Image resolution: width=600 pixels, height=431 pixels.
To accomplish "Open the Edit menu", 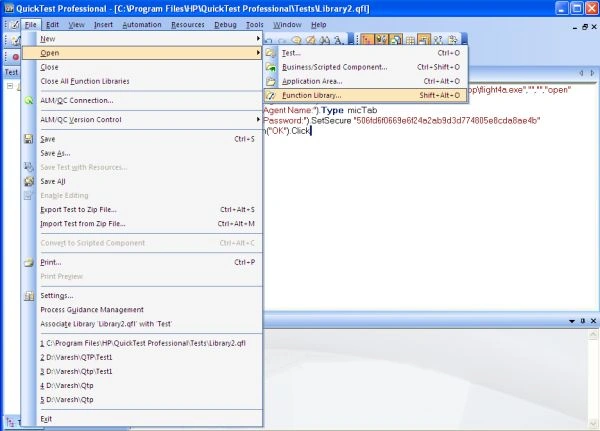I will 52,25.
